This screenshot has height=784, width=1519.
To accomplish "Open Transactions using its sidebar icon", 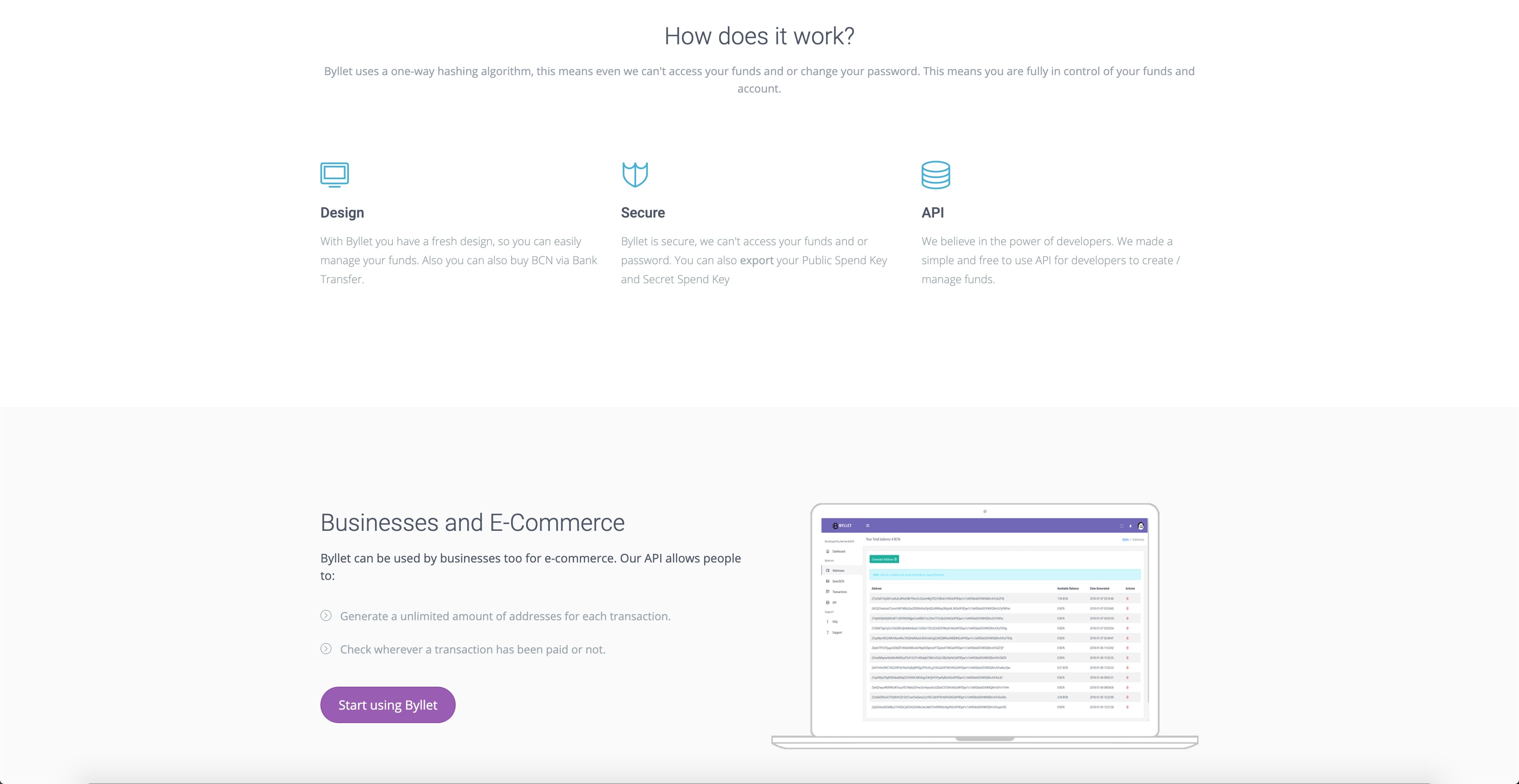I will point(827,592).
